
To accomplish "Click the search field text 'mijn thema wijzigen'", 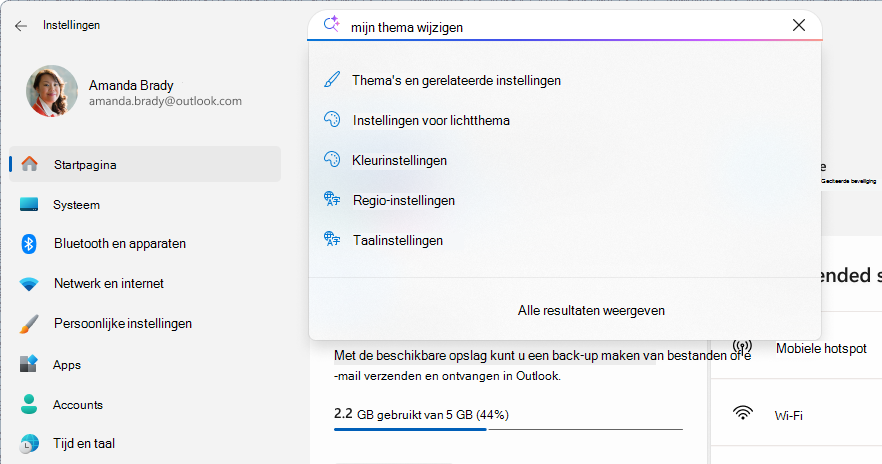I will 407,28.
